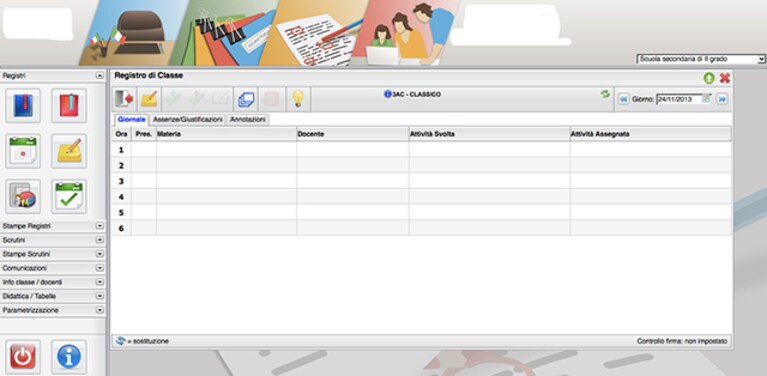Close Registro di Classe with red X
This screenshot has width=767, height=376.
pos(725,78)
